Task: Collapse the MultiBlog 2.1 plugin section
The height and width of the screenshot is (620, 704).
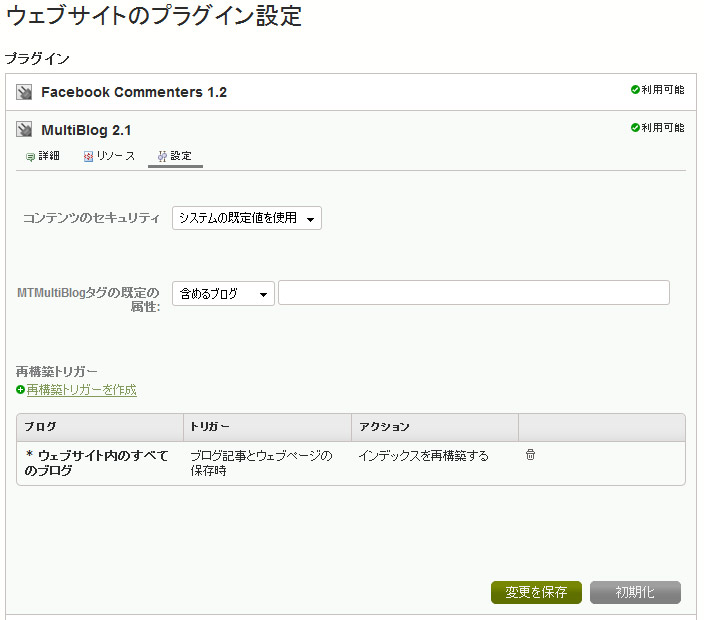Action: tap(86, 130)
